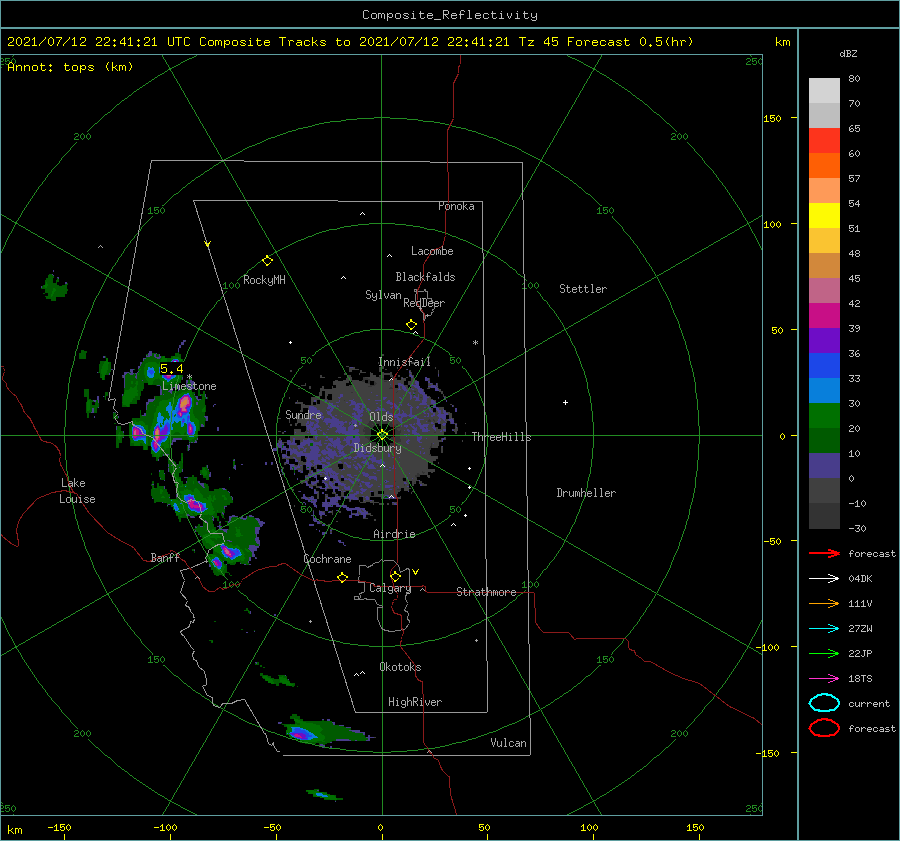Click yellow diamond marker near RockyMH
Screen dimensions: 900x841
(x=267, y=261)
